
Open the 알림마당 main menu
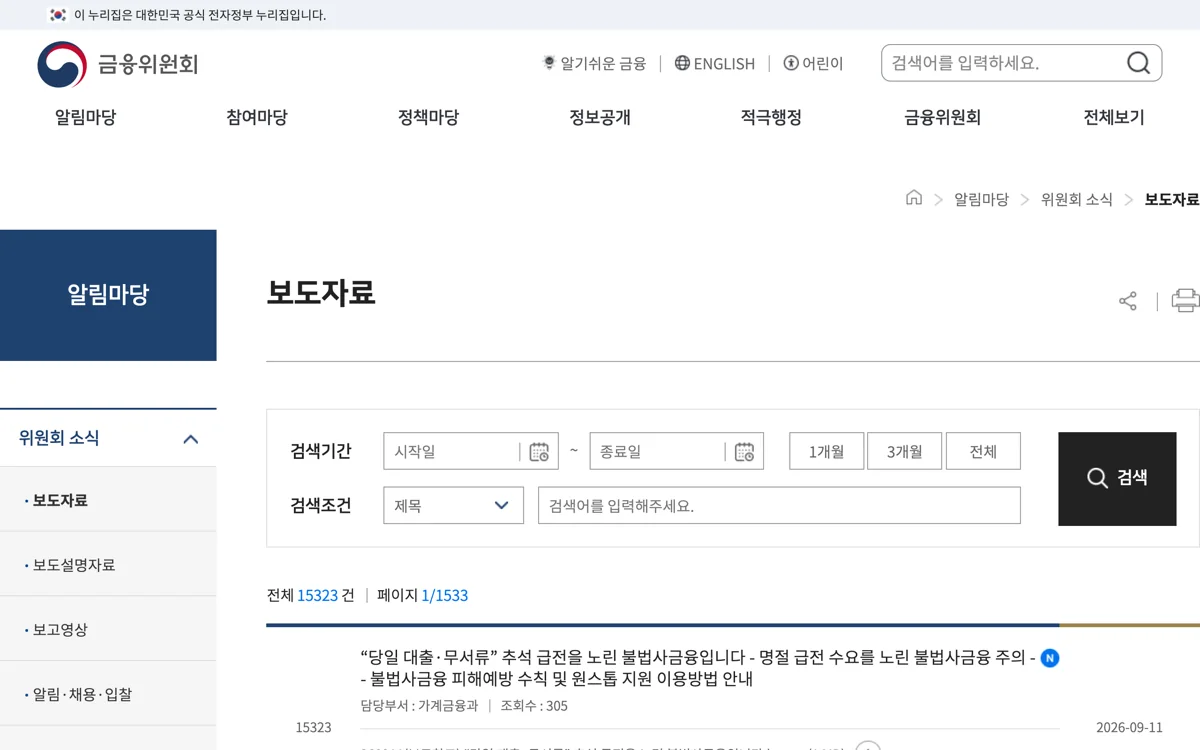click(85, 117)
